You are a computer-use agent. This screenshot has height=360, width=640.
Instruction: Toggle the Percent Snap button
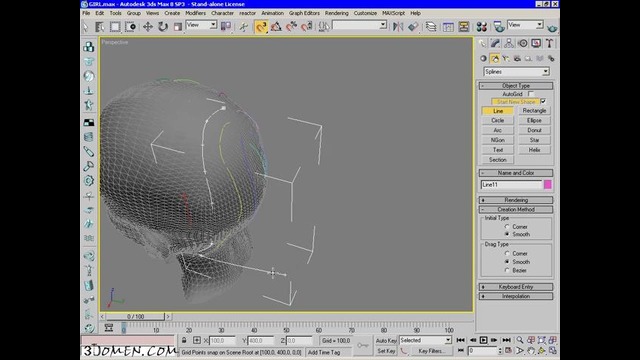pyautogui.click(x=291, y=27)
